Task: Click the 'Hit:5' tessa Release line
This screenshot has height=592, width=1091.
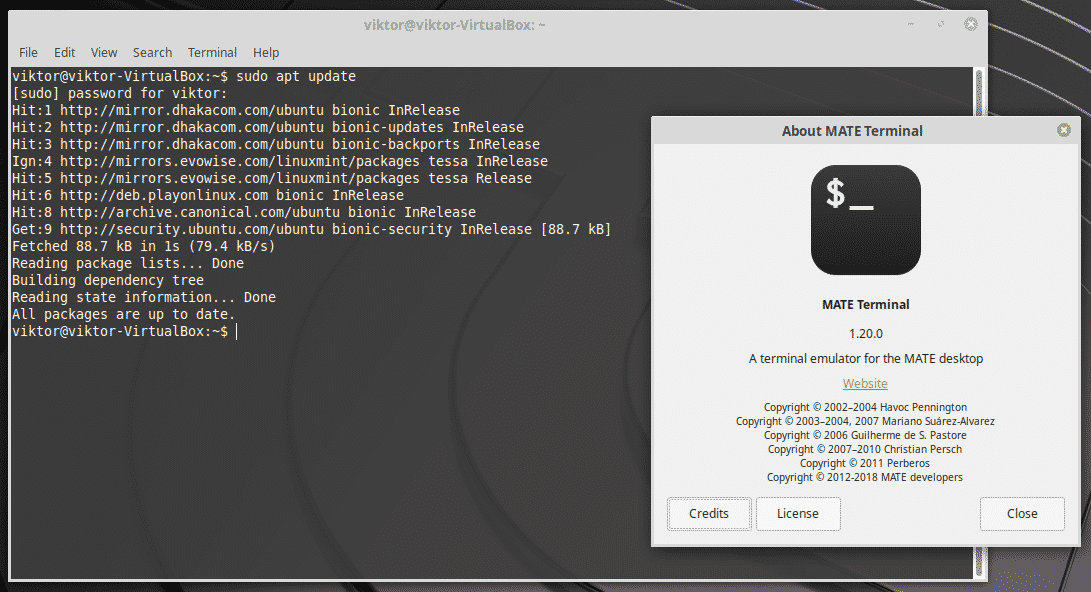Action: coord(272,178)
